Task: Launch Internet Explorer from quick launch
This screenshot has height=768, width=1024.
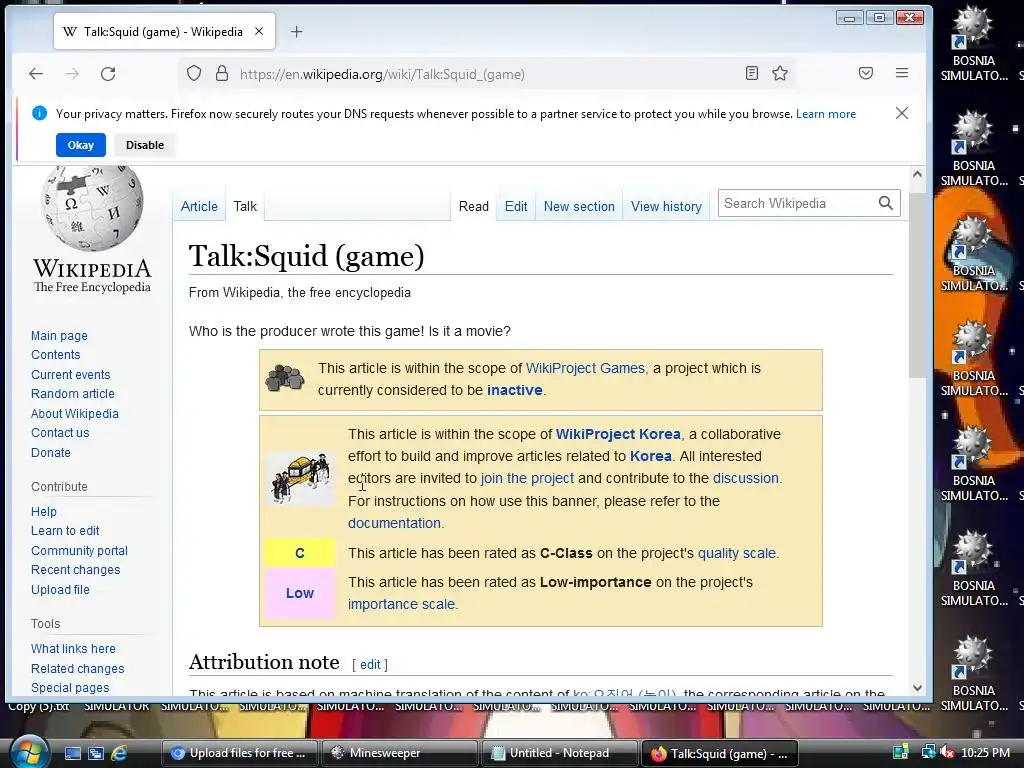Action: [120, 753]
